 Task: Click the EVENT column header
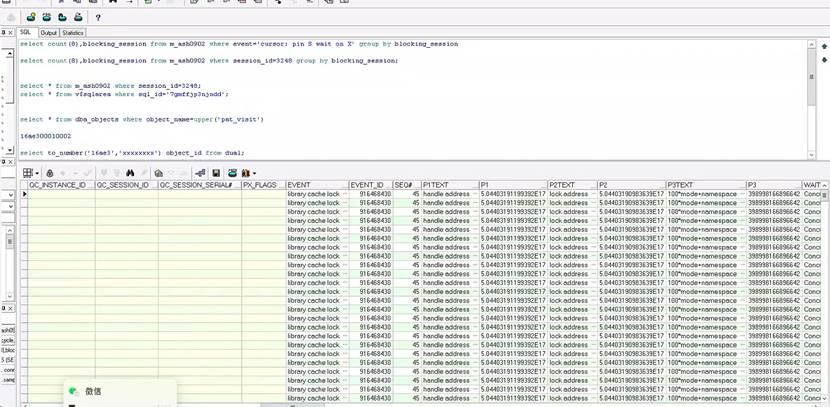(x=317, y=185)
